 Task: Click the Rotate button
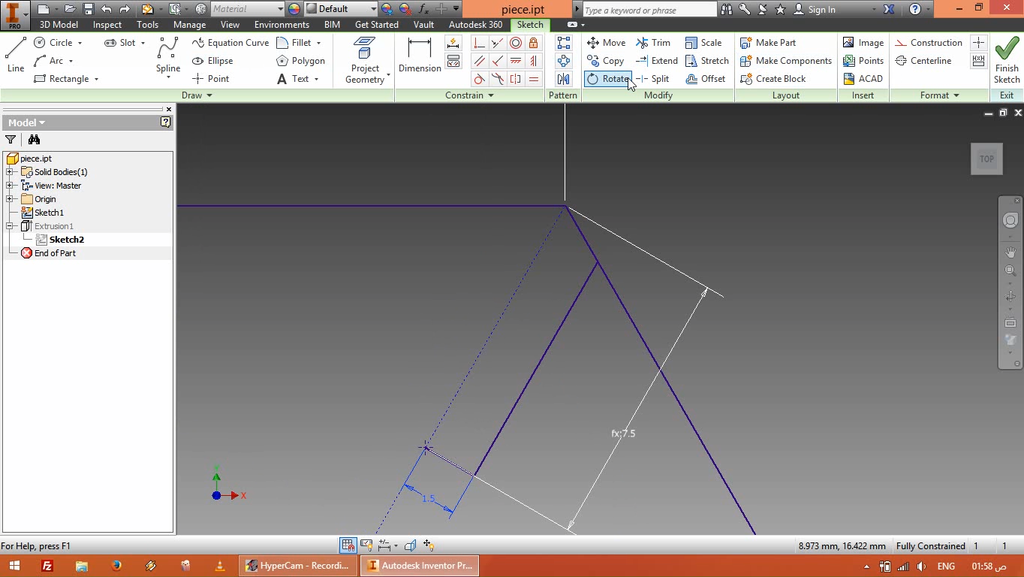click(608, 78)
